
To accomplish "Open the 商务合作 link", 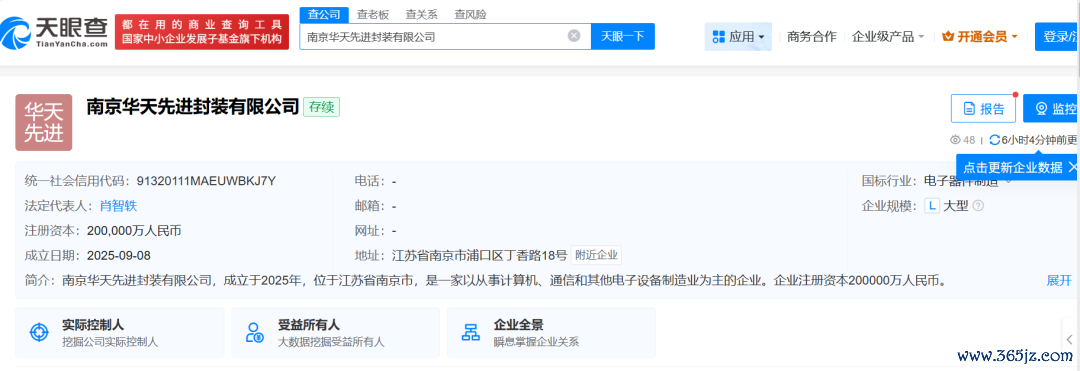I will [x=811, y=36].
